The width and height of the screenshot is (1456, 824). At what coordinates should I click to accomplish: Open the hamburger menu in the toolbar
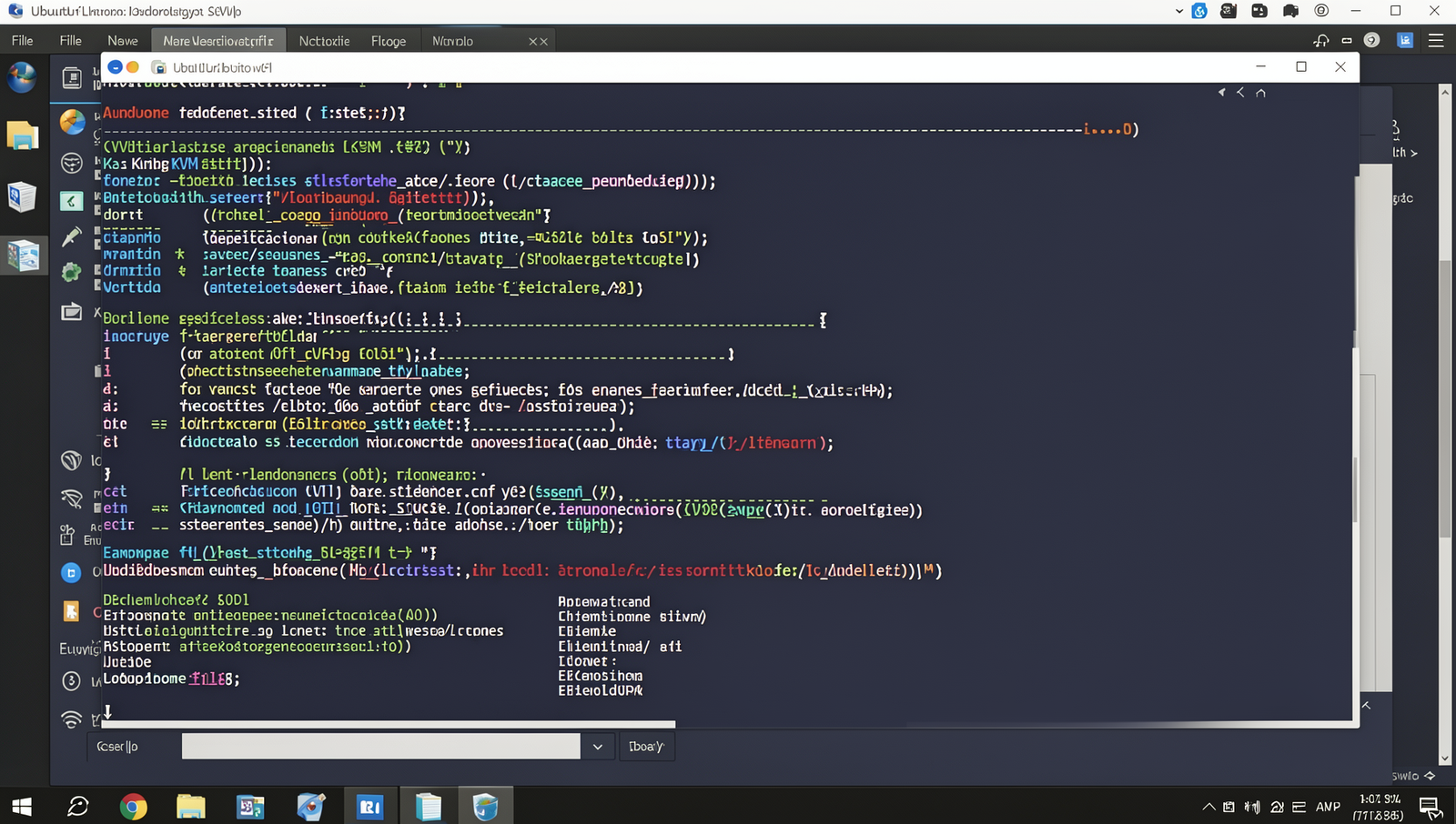(x=1436, y=40)
